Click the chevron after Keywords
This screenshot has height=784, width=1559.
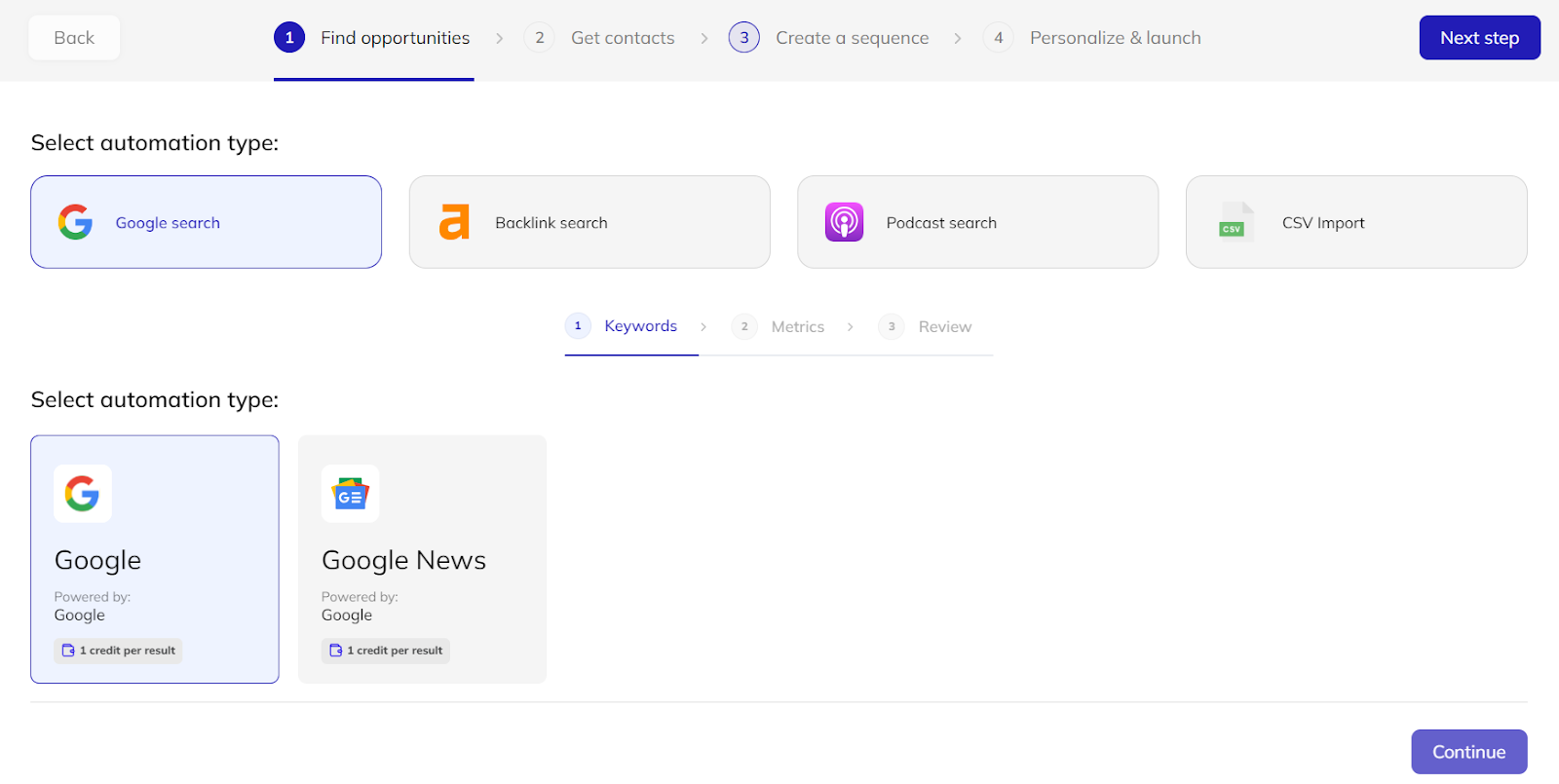[703, 326]
